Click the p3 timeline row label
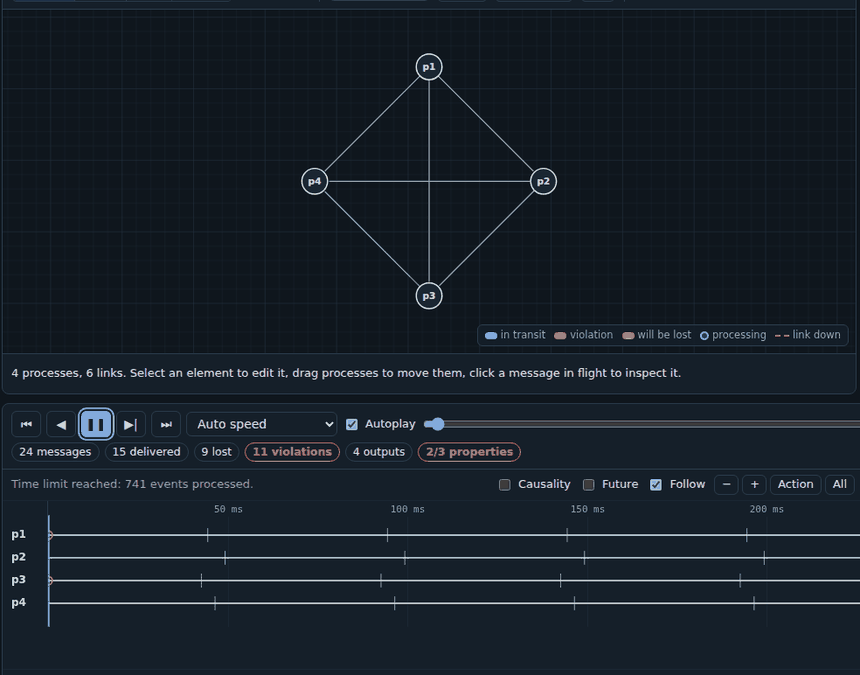Viewport: 860px width, 675px height. (19, 580)
